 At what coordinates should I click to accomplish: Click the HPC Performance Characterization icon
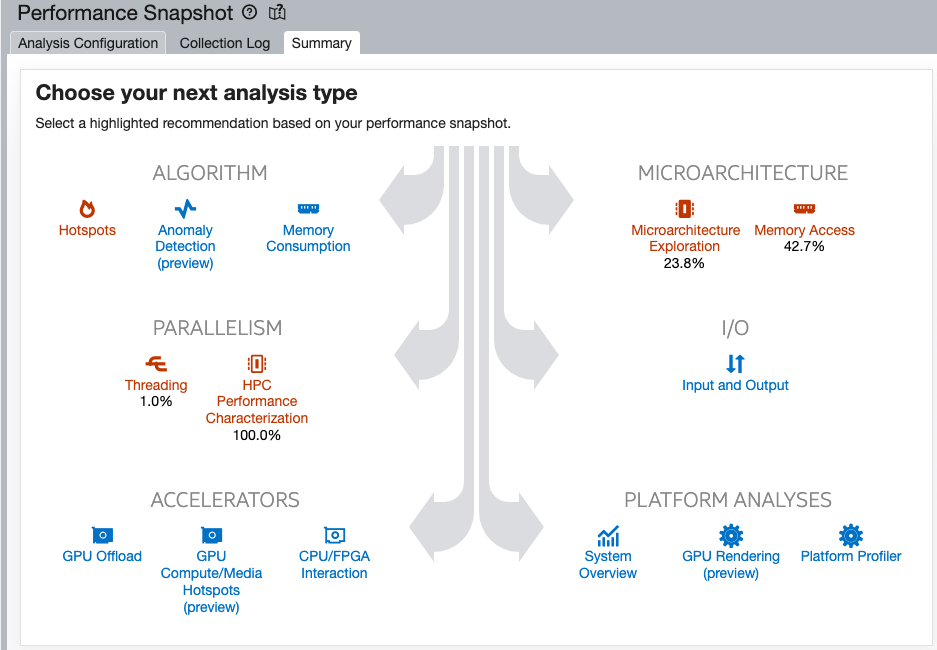pyautogui.click(x=257, y=363)
